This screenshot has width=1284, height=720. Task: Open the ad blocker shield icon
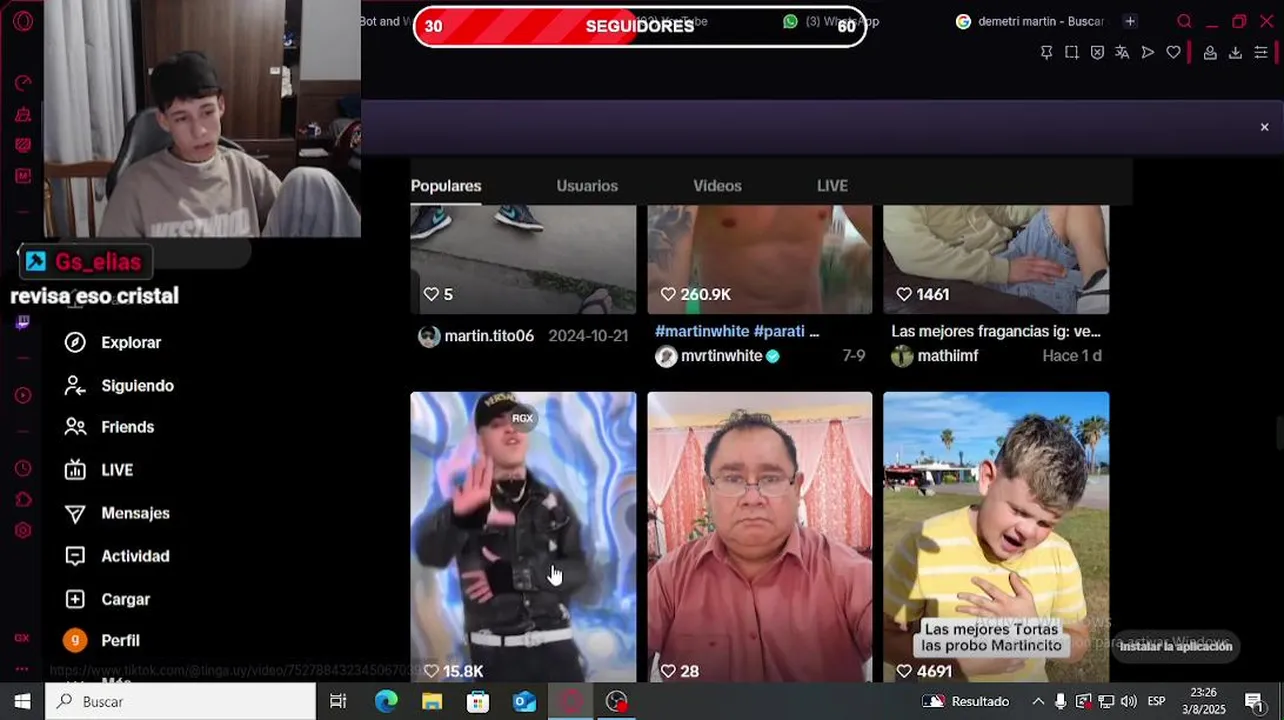click(x=1097, y=52)
